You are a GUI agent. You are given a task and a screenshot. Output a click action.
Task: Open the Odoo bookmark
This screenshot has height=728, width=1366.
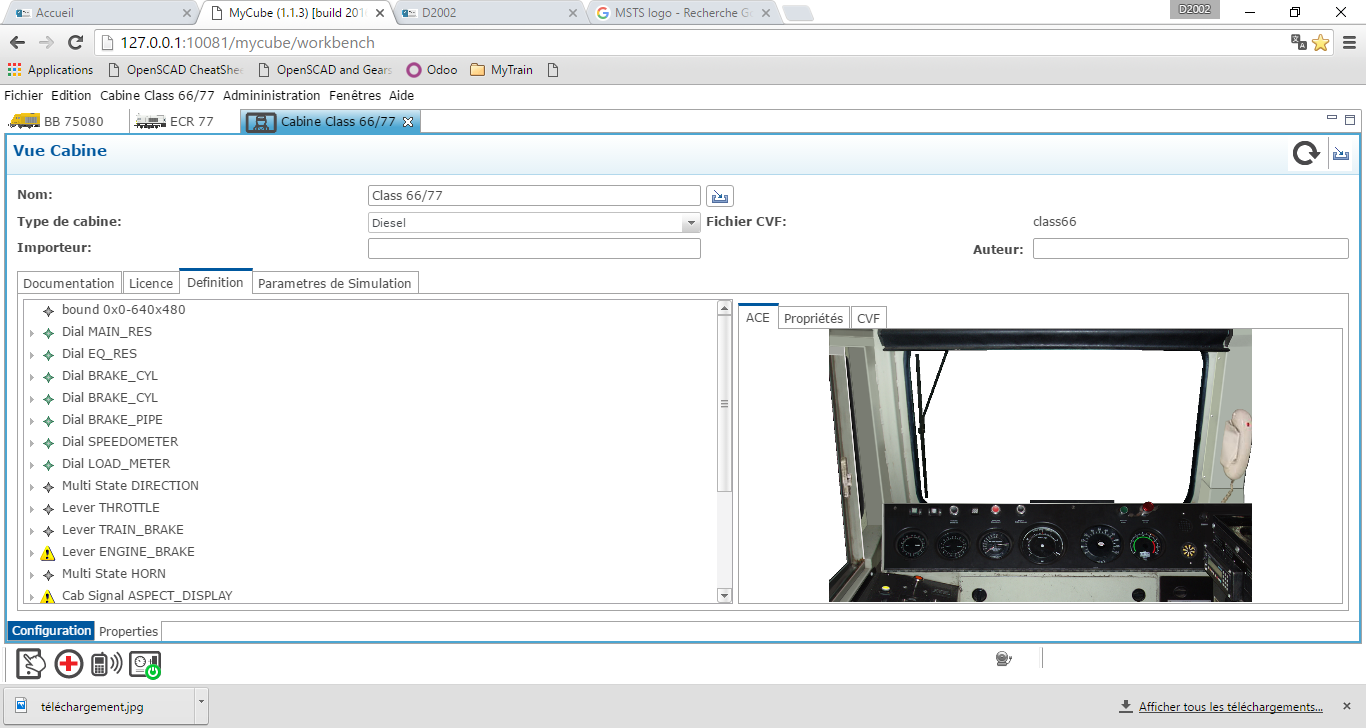[432, 70]
